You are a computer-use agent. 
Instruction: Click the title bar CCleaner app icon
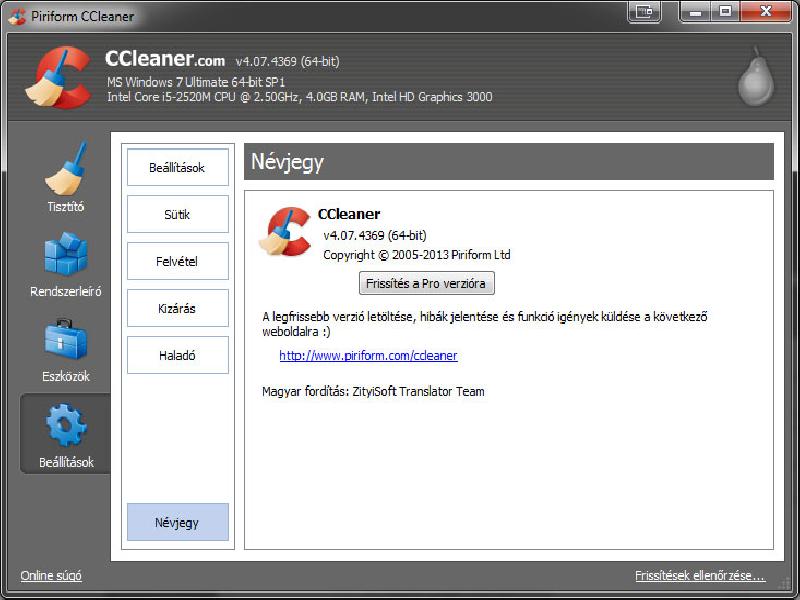tap(17, 16)
